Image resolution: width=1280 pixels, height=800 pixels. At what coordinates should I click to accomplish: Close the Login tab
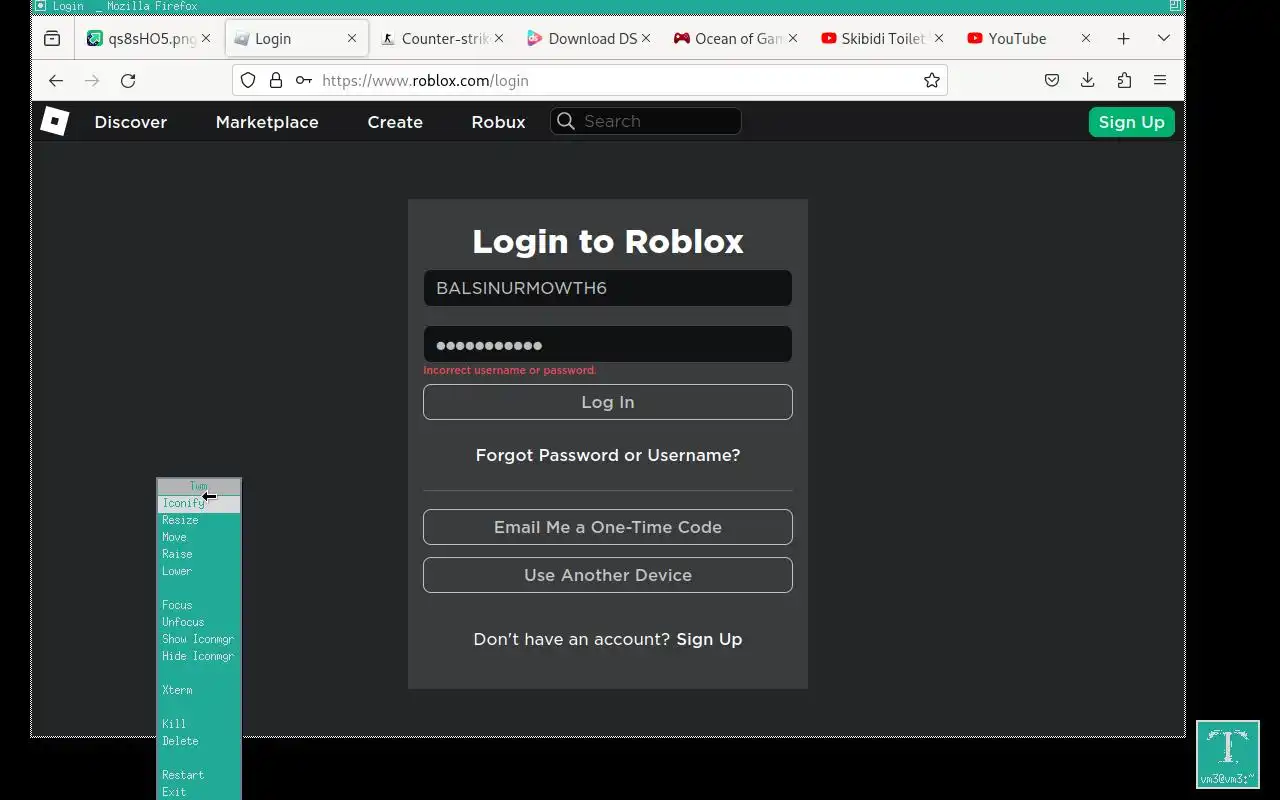352,39
